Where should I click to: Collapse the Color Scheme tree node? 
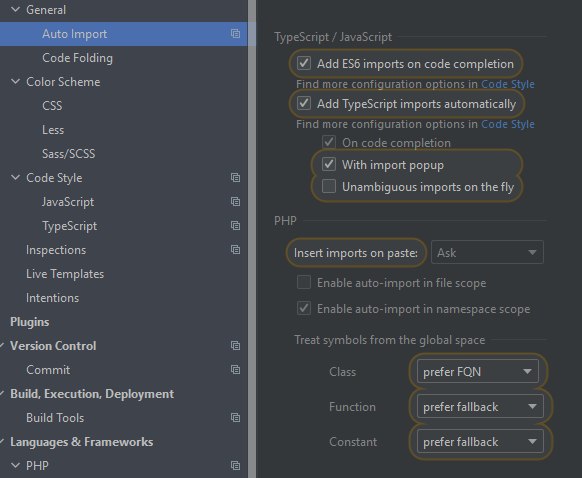(16, 81)
